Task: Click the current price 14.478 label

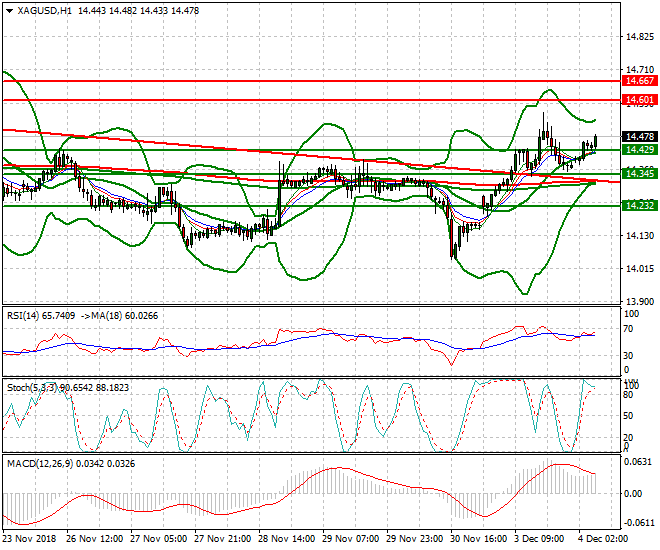Action: (639, 136)
